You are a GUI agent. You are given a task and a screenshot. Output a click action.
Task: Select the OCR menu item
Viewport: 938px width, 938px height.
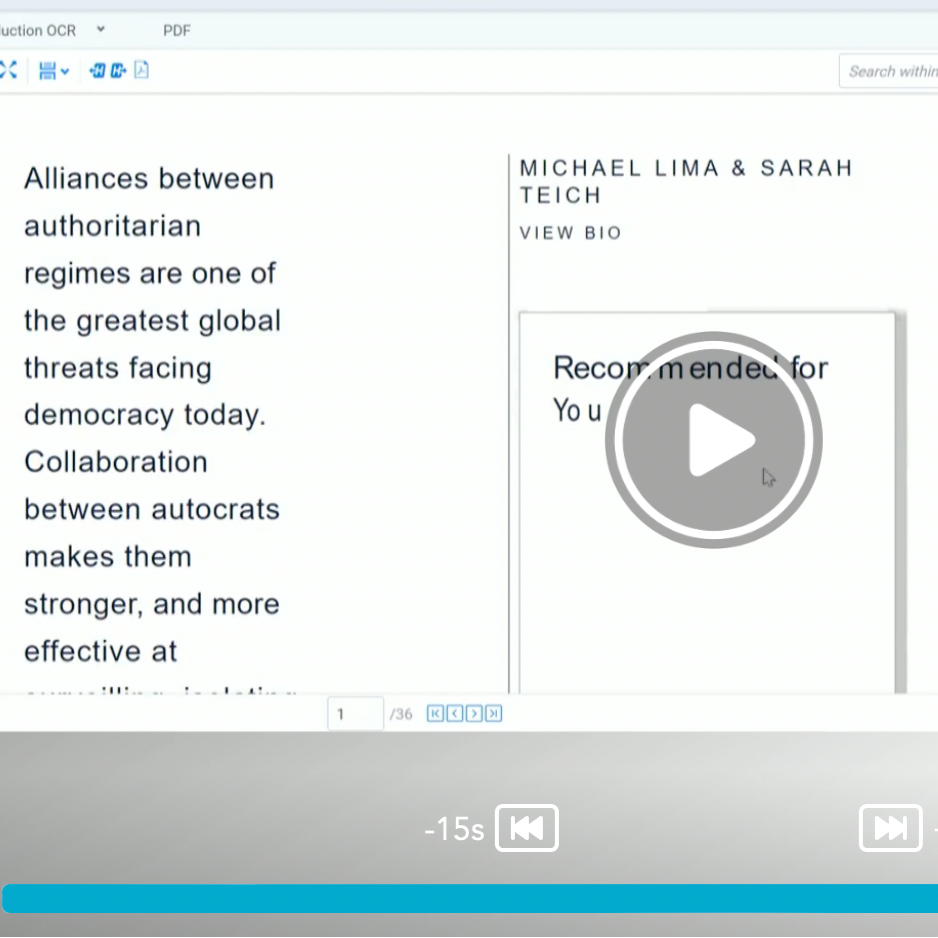click(x=40, y=30)
